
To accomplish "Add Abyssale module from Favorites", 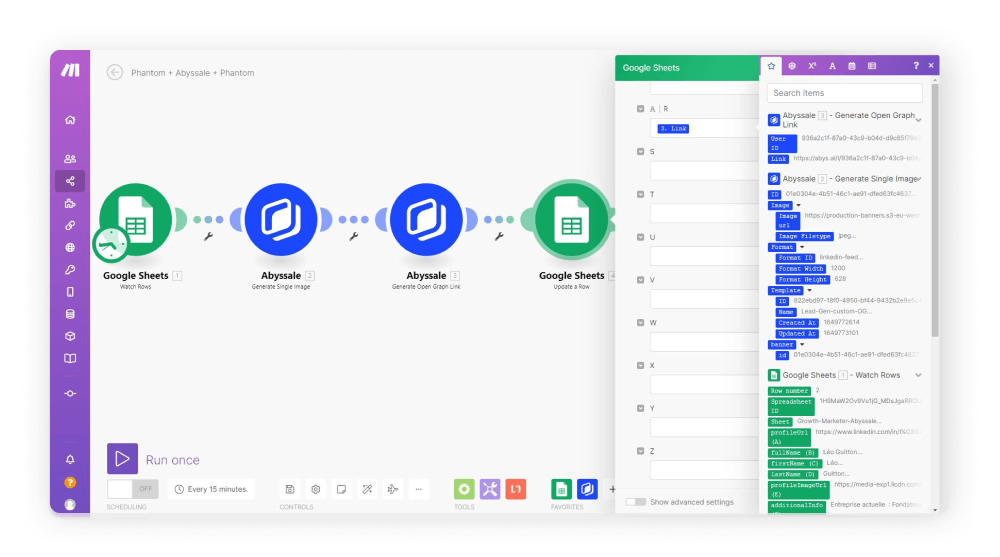I will (587, 489).
